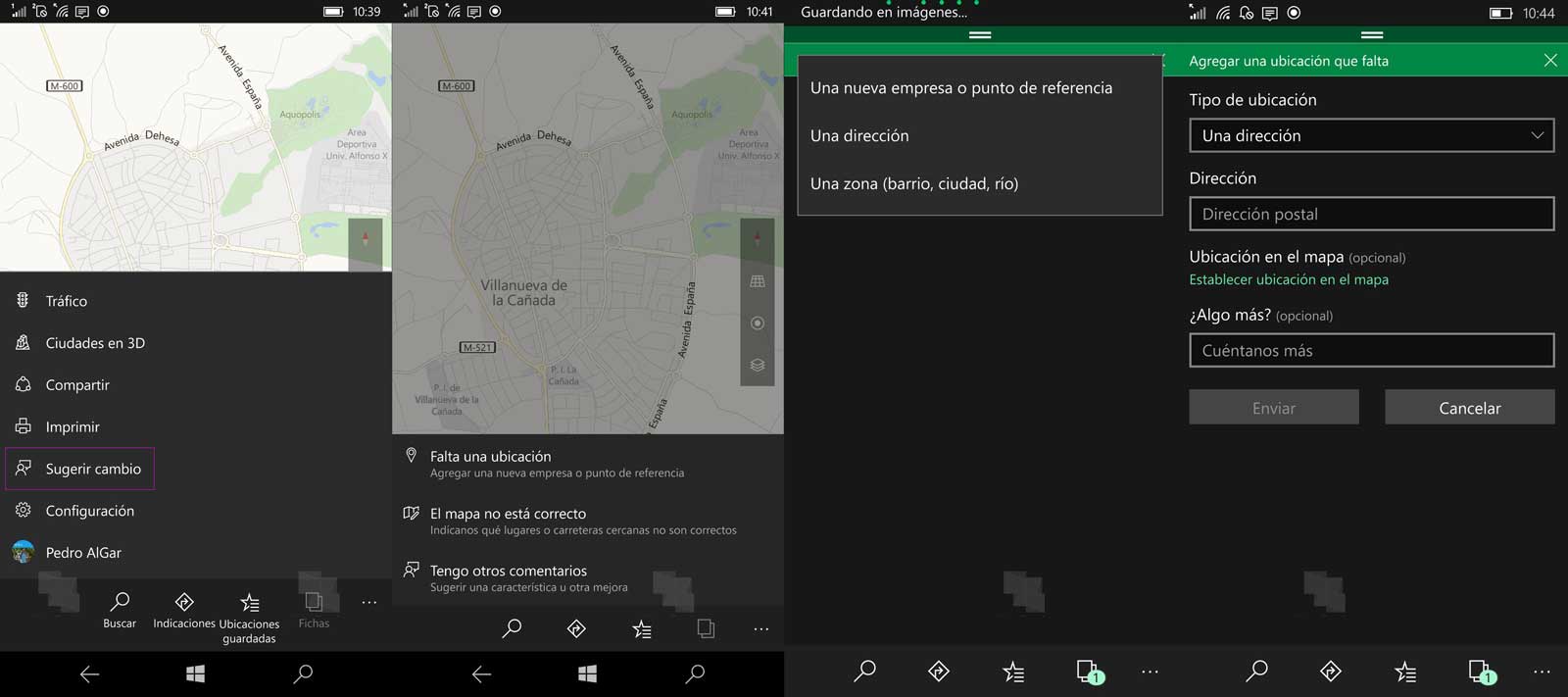Close the Agregar una ubicación que falta form
Image resolution: width=1568 pixels, height=697 pixels.
1550,61
